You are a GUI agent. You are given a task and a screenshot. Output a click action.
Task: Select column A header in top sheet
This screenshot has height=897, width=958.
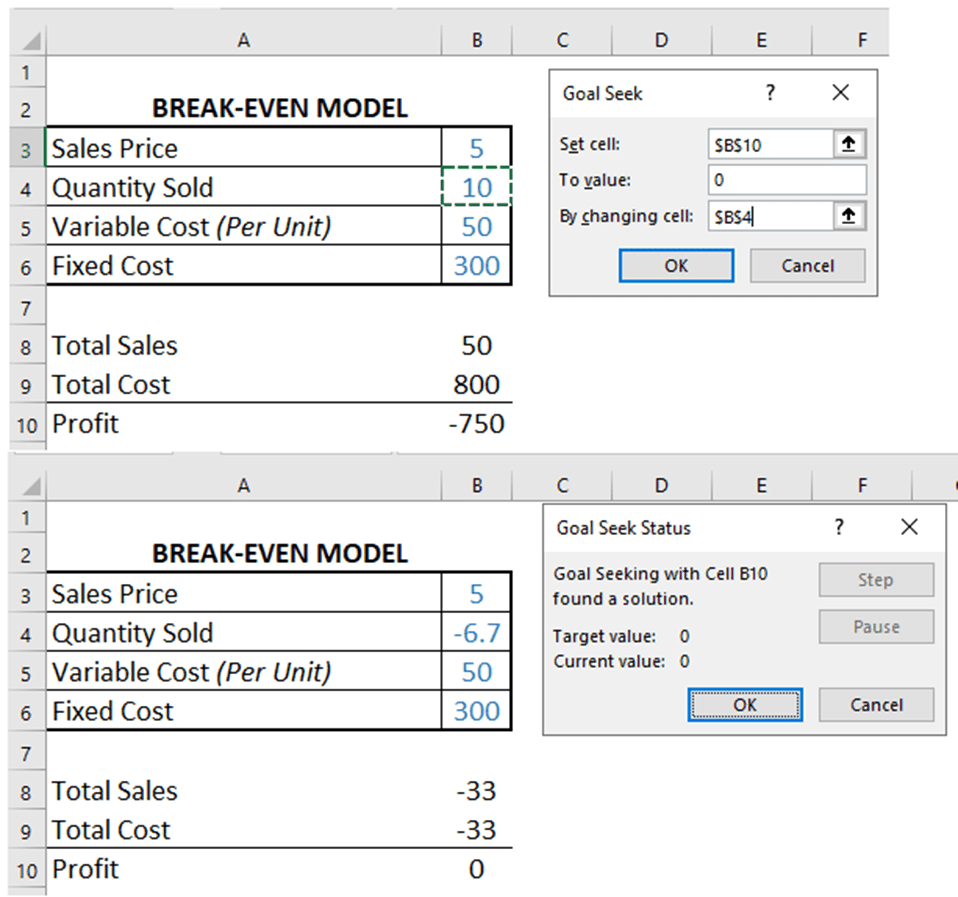(244, 40)
